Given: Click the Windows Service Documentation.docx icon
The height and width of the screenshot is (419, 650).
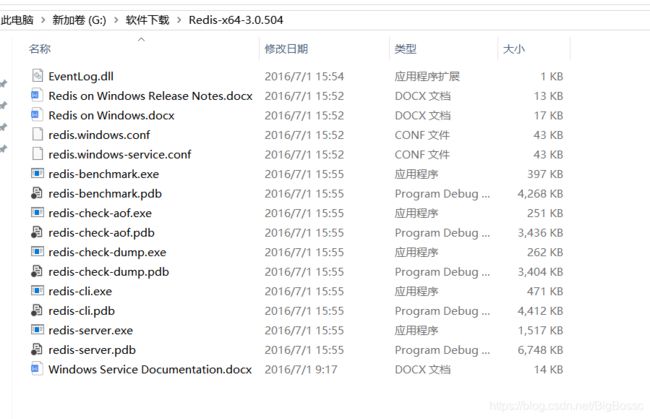Looking at the screenshot, I should pos(37,369).
